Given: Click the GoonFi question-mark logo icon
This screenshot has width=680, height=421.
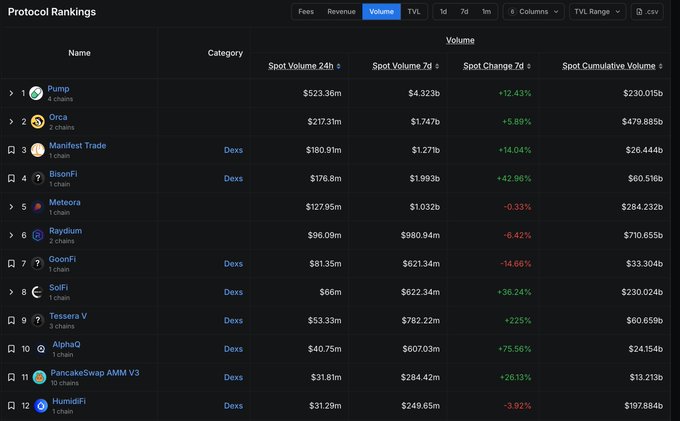Looking at the screenshot, I should (x=38, y=264).
